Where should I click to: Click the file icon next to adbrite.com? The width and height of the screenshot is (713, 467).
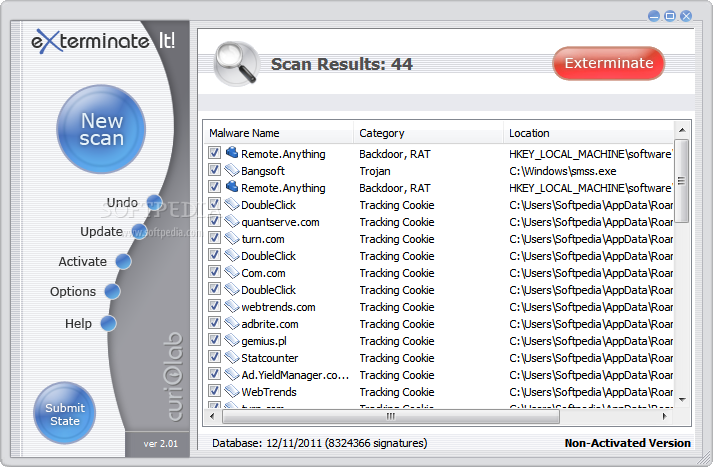(x=232, y=323)
